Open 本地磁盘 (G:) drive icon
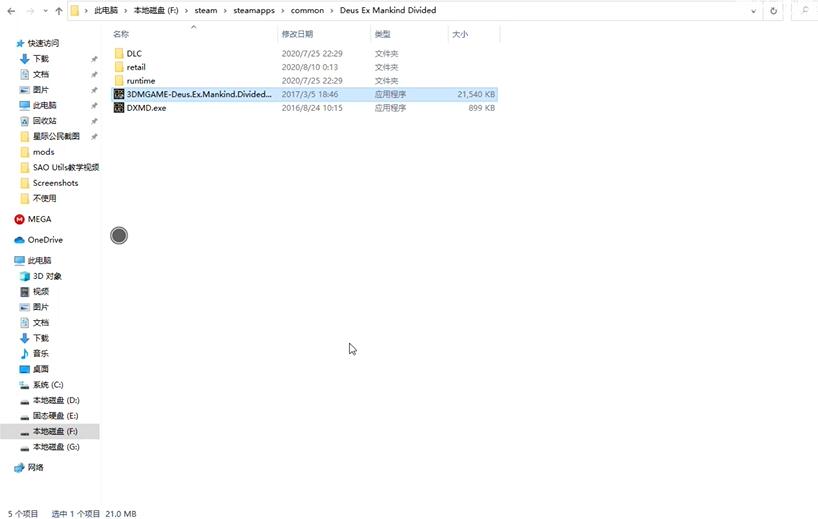Screen dimensions: 818x519 [x=25, y=448]
